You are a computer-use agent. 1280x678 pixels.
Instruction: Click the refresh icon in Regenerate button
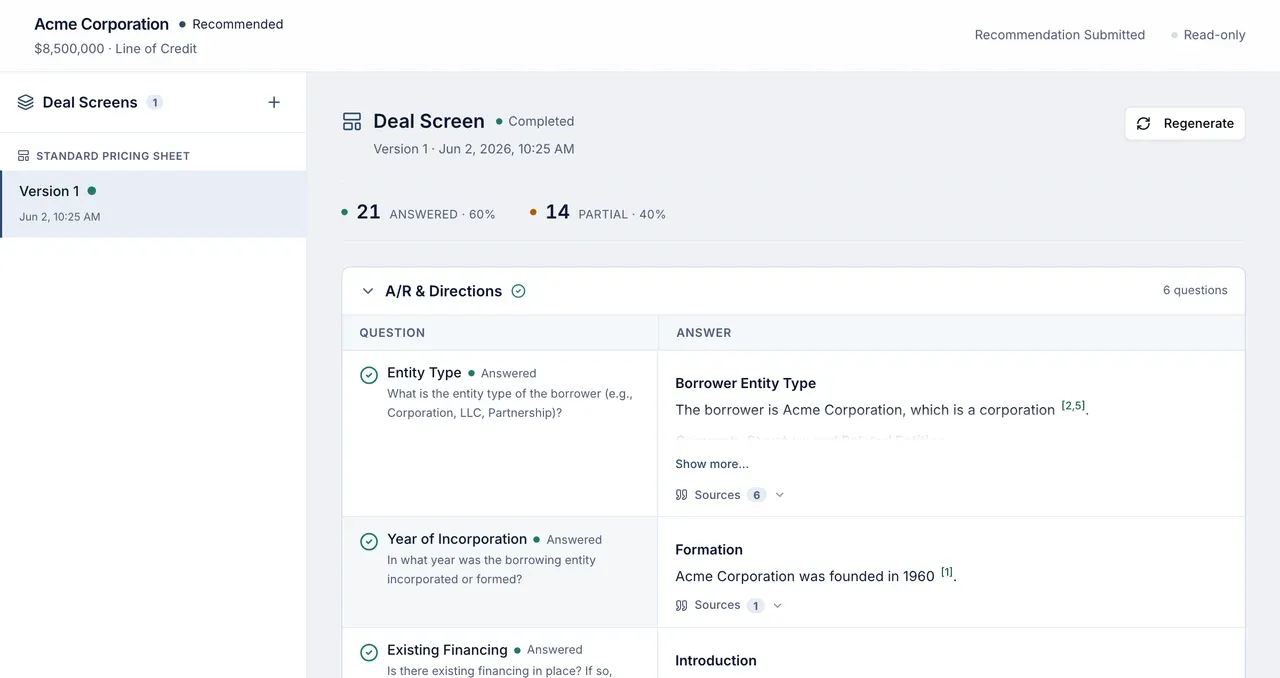tap(1144, 123)
